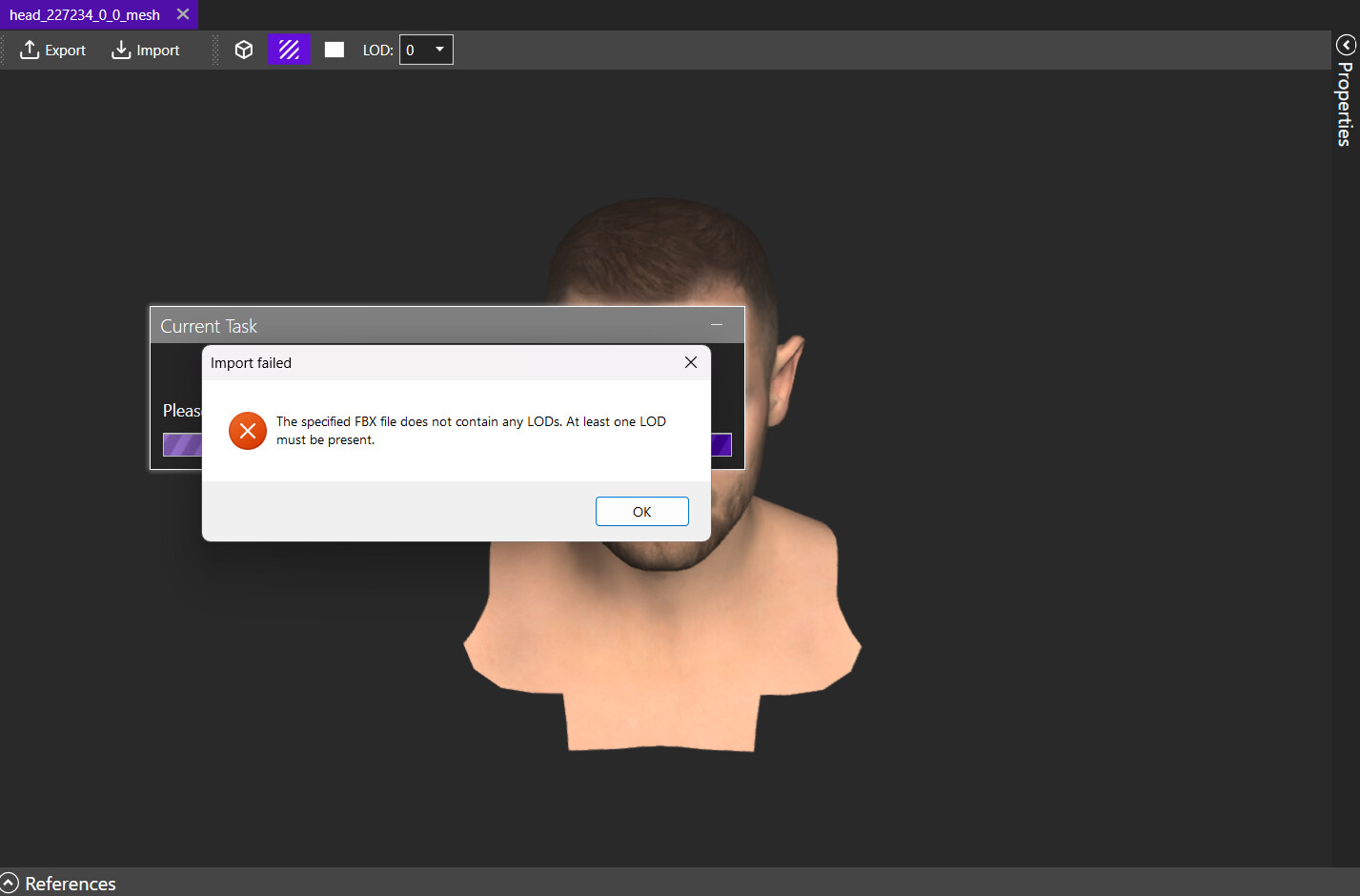Click the white square background swatch

coord(334,51)
